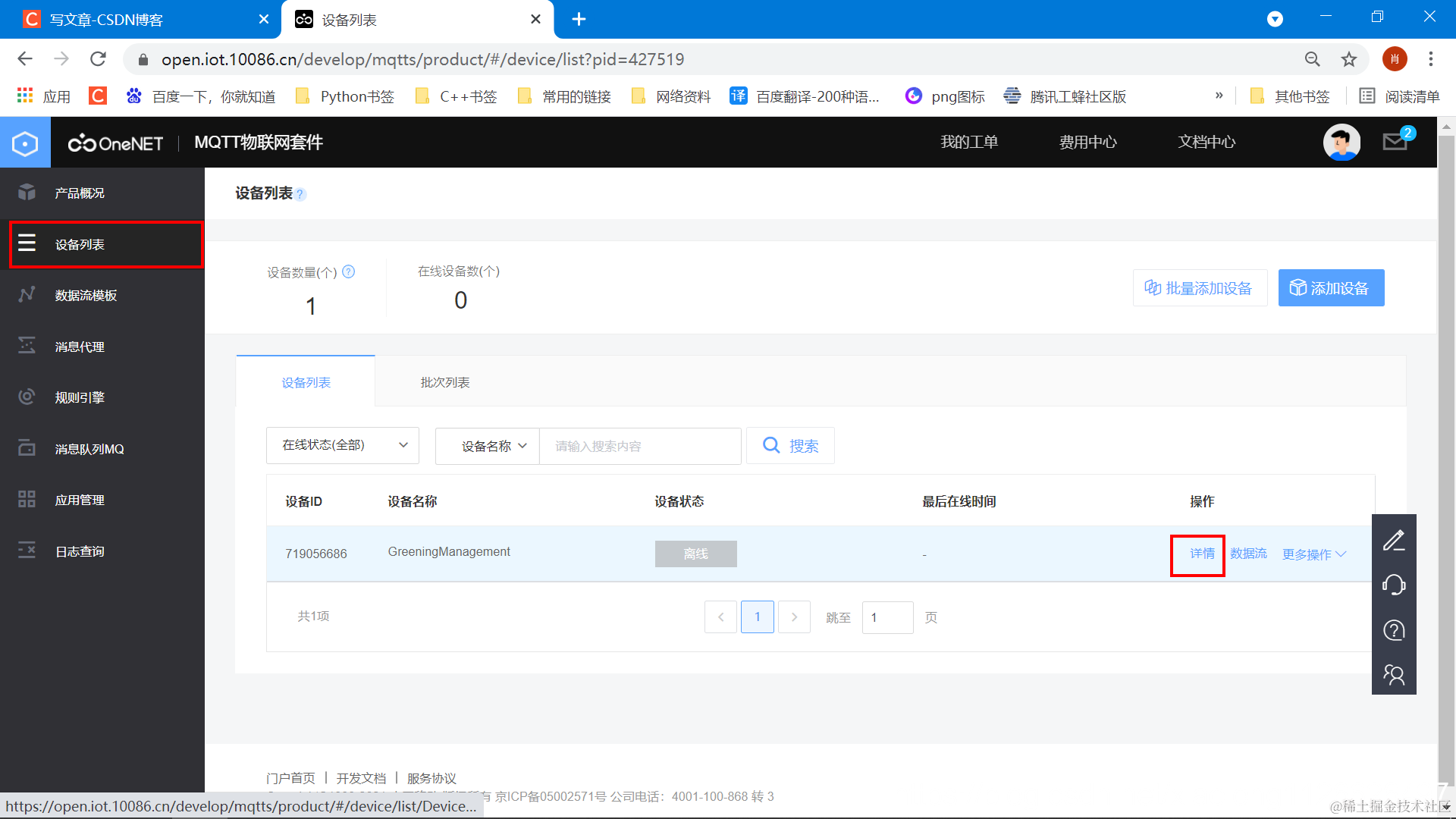The height and width of the screenshot is (819, 1456).
Task: Click the 搜索 button
Action: click(790, 446)
